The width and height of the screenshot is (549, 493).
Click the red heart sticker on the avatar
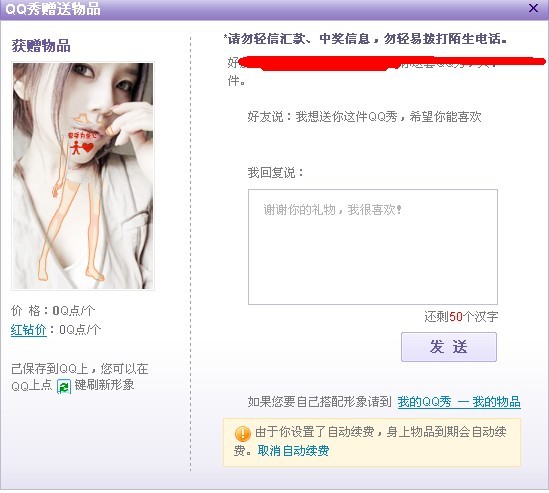coord(88,147)
